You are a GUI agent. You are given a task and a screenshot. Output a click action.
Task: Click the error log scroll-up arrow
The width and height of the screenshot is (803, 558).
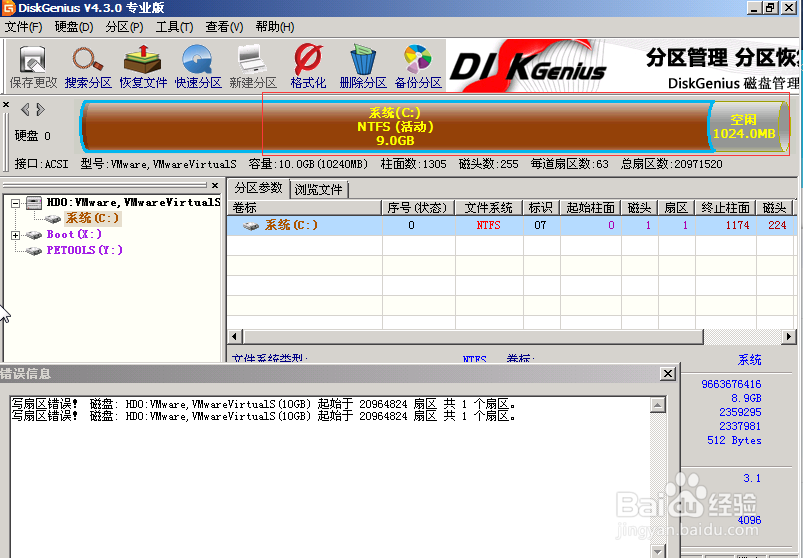coord(658,405)
